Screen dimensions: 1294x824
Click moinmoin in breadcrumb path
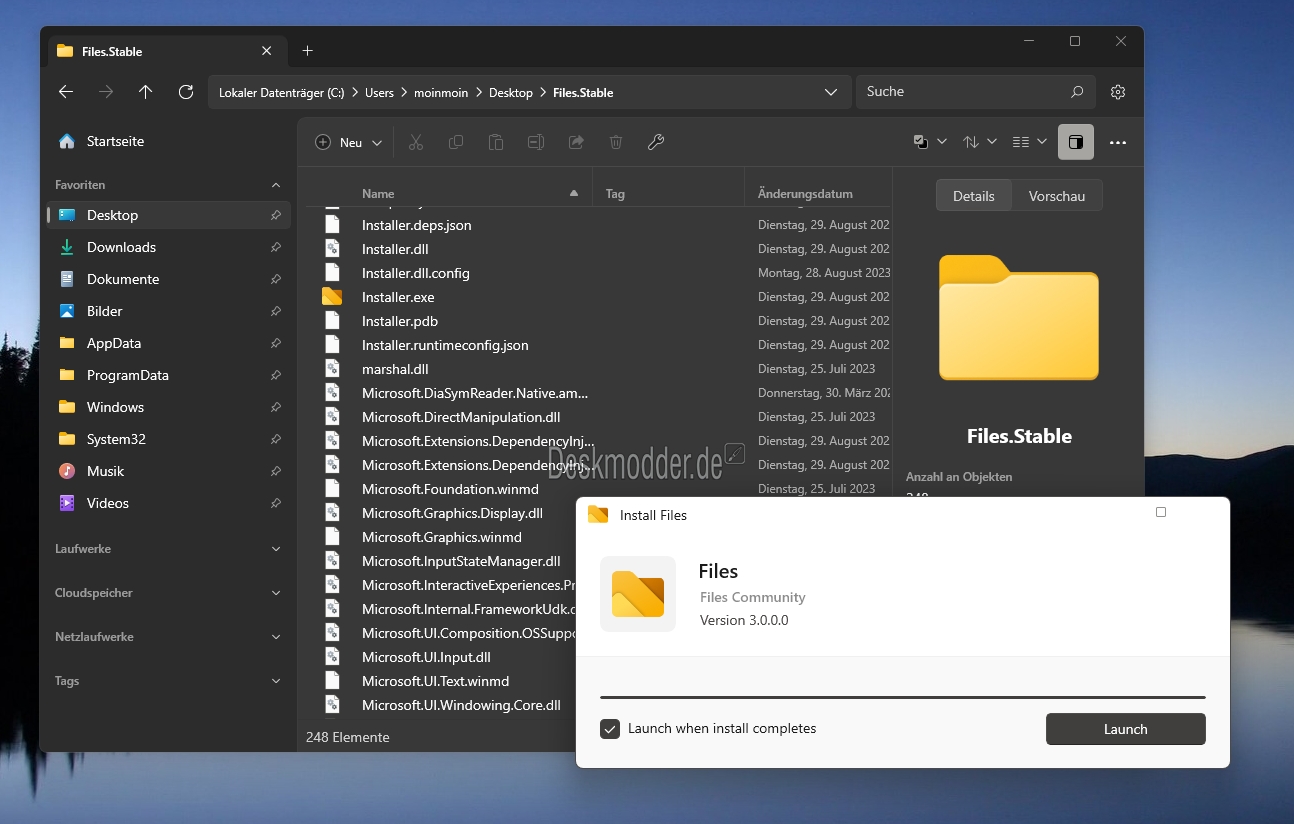click(x=441, y=92)
